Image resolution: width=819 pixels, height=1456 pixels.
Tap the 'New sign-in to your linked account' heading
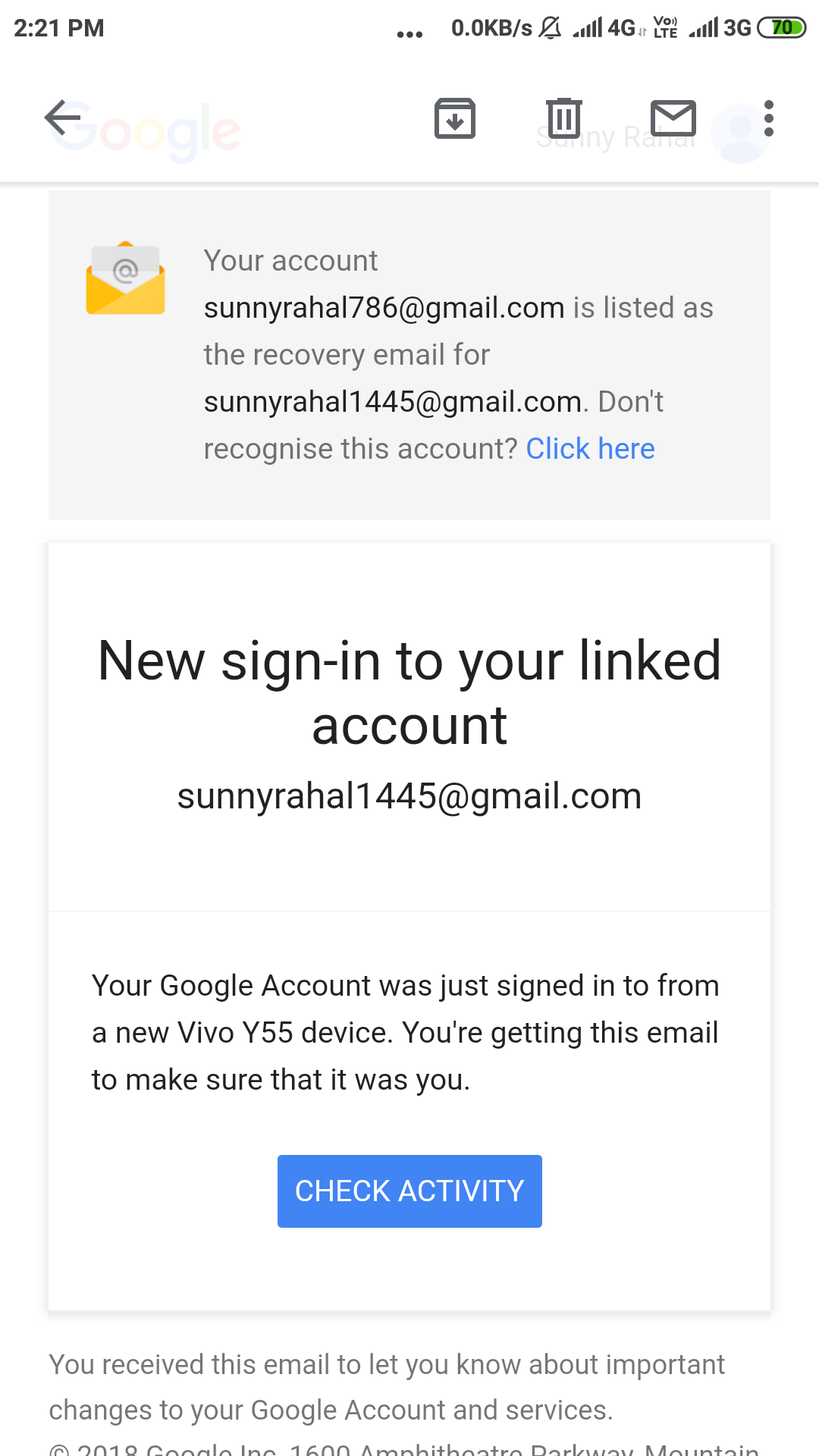[x=409, y=692]
